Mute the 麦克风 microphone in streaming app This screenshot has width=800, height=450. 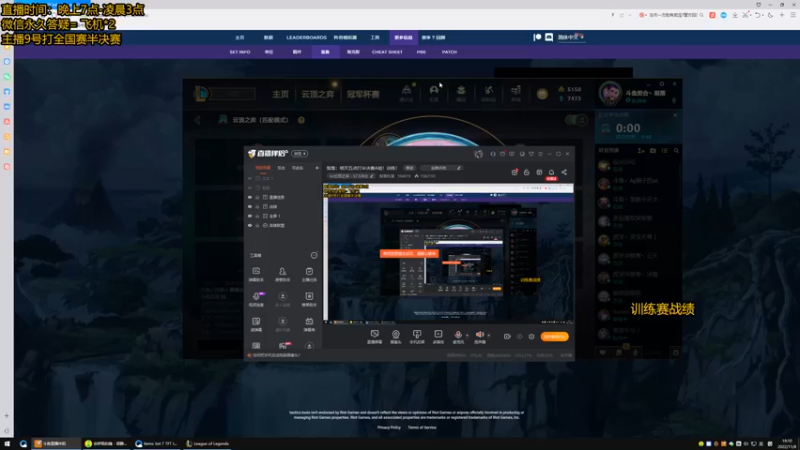tap(458, 336)
